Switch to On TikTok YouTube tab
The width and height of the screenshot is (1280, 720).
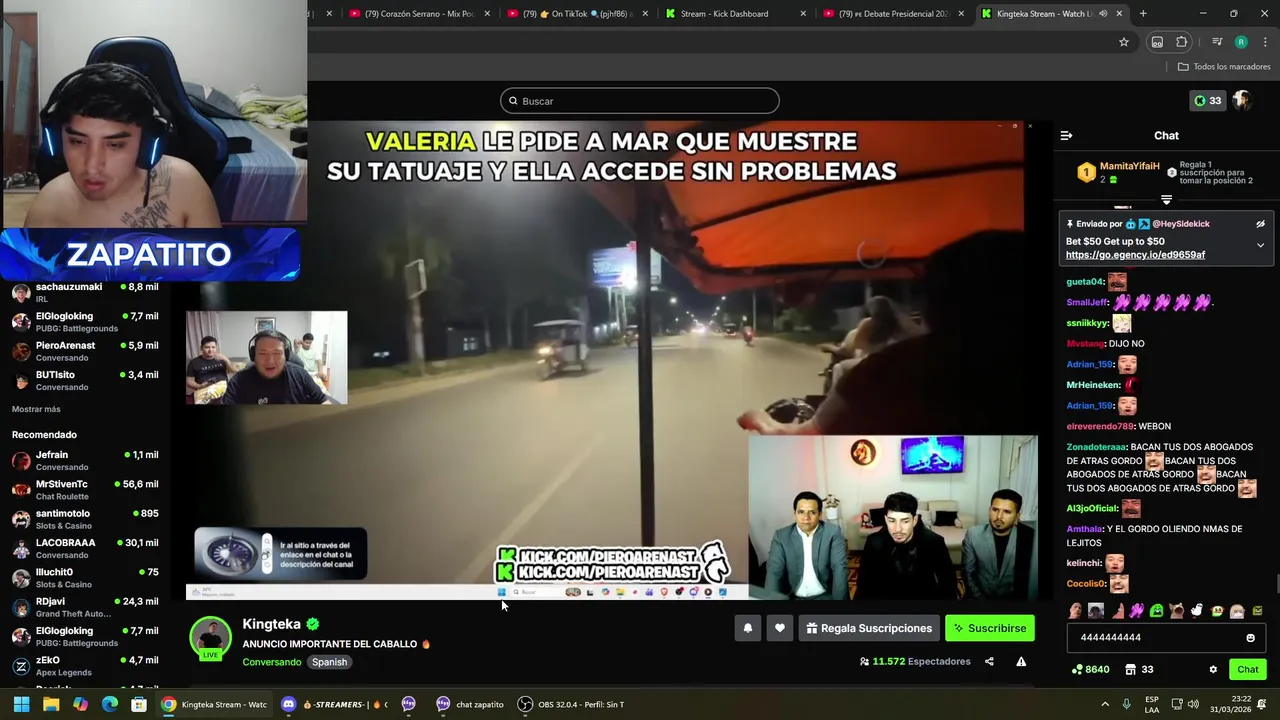(578, 14)
